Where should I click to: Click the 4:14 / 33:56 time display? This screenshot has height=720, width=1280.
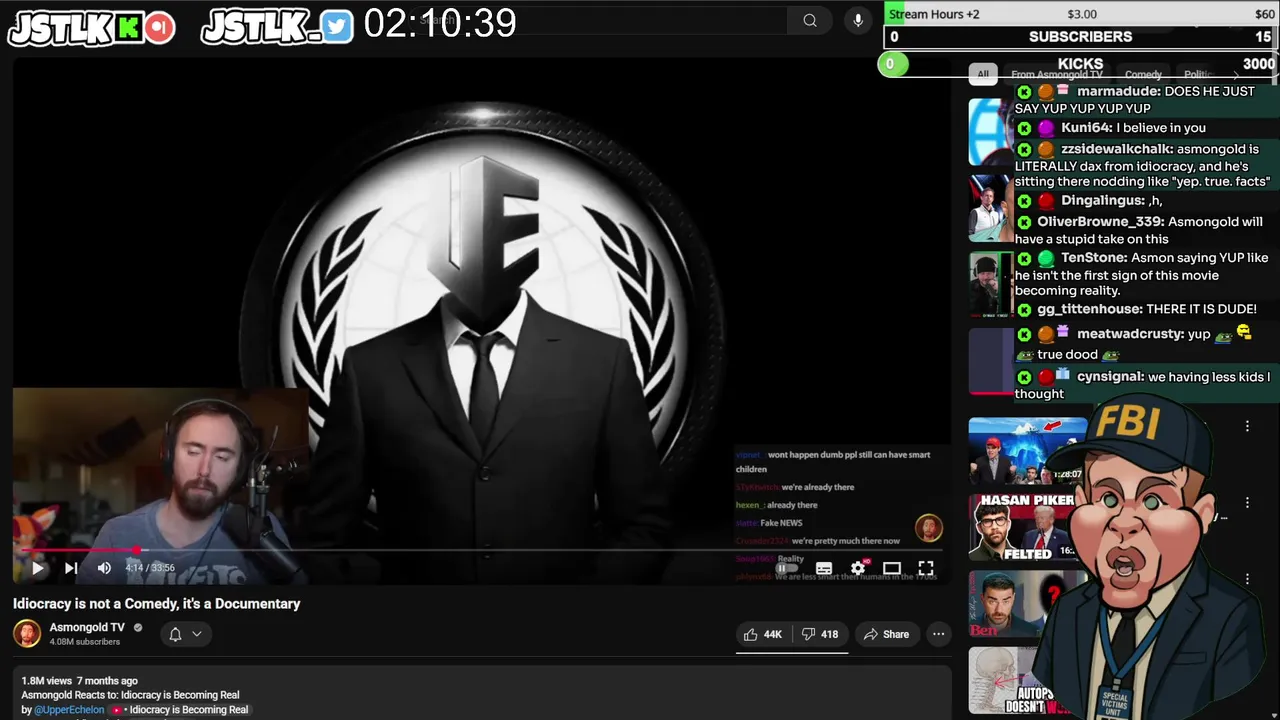[150, 568]
